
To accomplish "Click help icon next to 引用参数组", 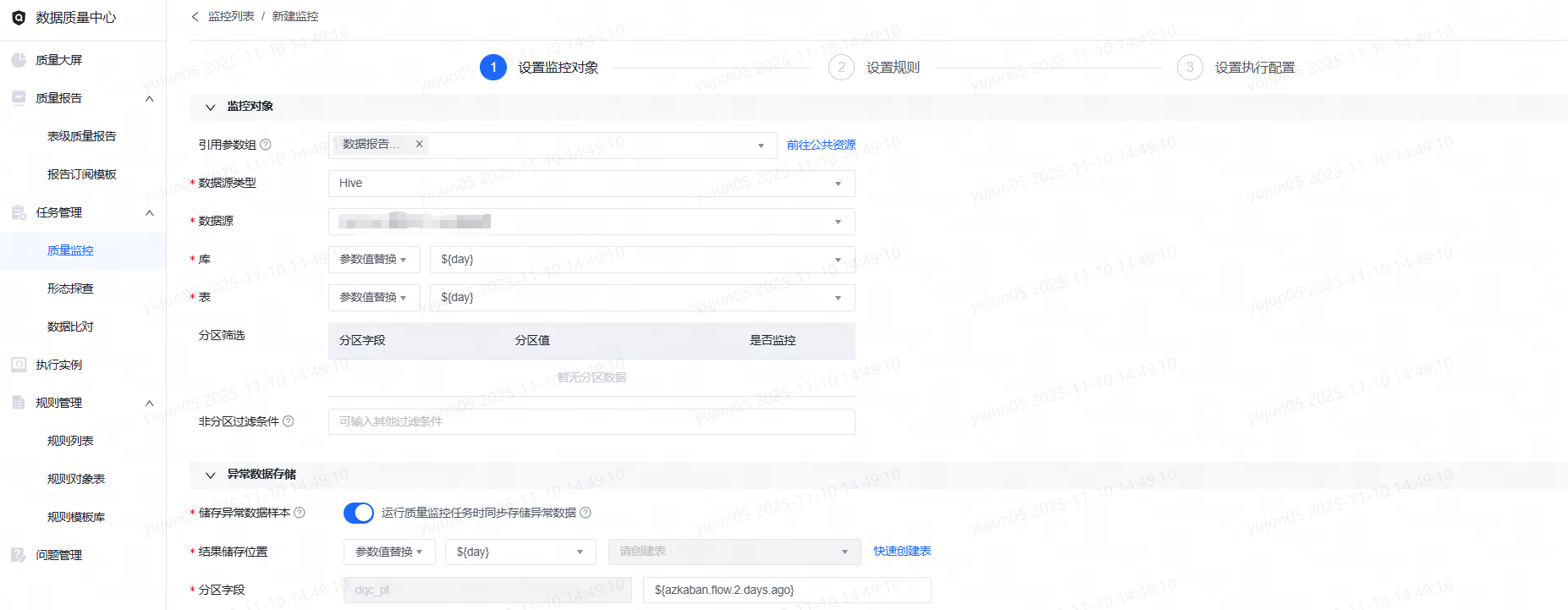I will tap(266, 145).
